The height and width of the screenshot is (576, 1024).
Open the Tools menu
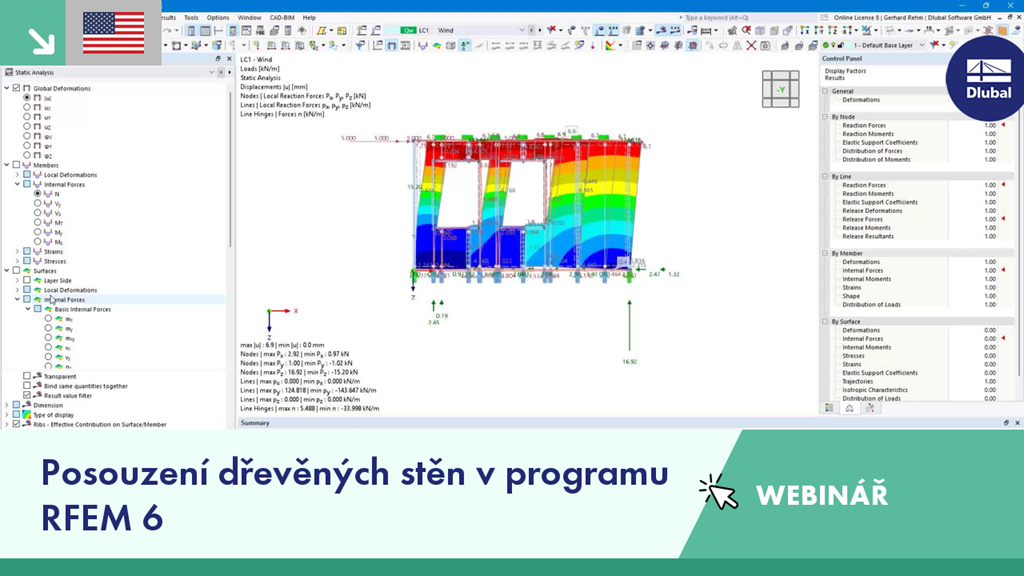(x=191, y=18)
